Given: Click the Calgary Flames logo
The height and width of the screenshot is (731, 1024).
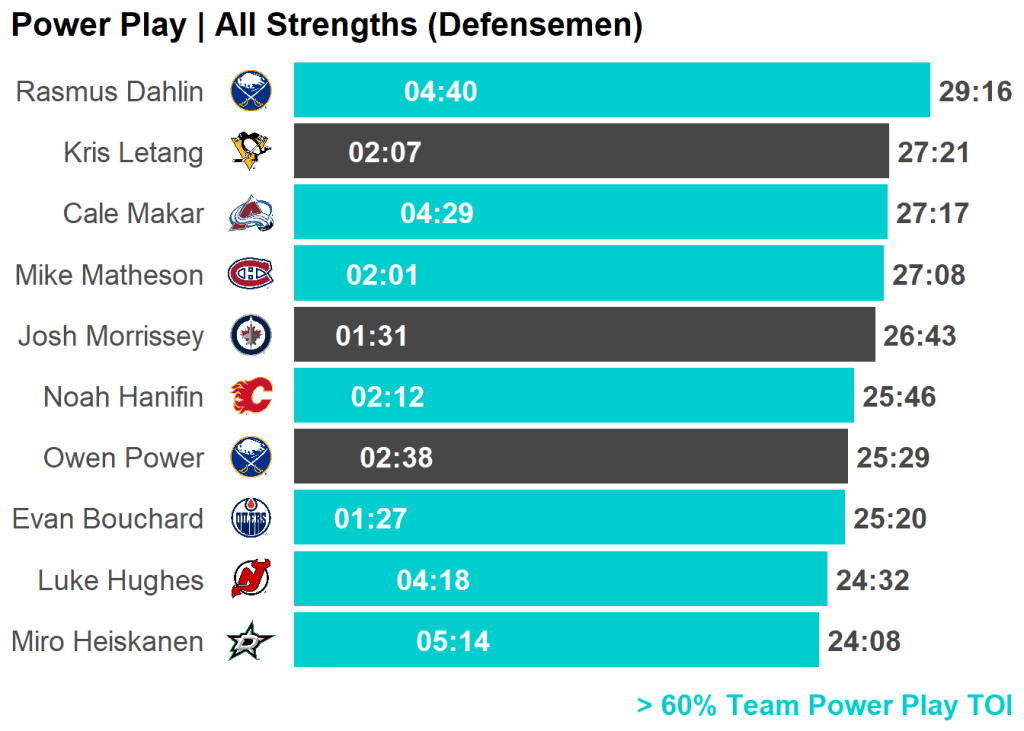Looking at the screenshot, I should (250, 396).
